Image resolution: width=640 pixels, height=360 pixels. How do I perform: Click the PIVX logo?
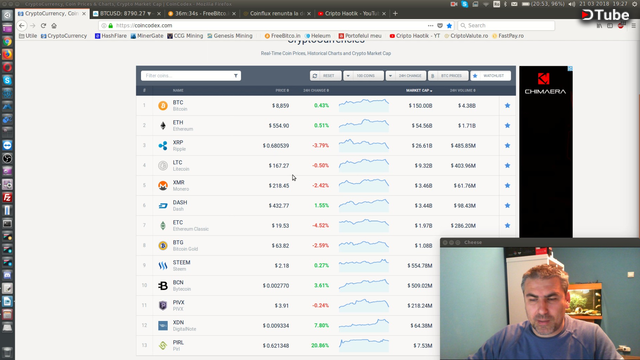point(163,306)
